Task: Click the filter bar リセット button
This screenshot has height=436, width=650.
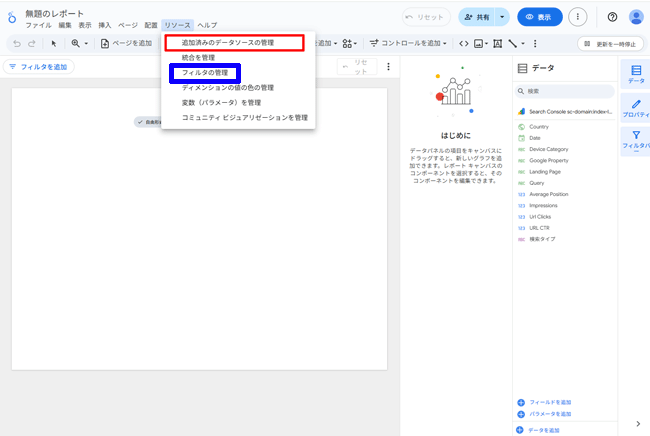Action: [x=357, y=67]
